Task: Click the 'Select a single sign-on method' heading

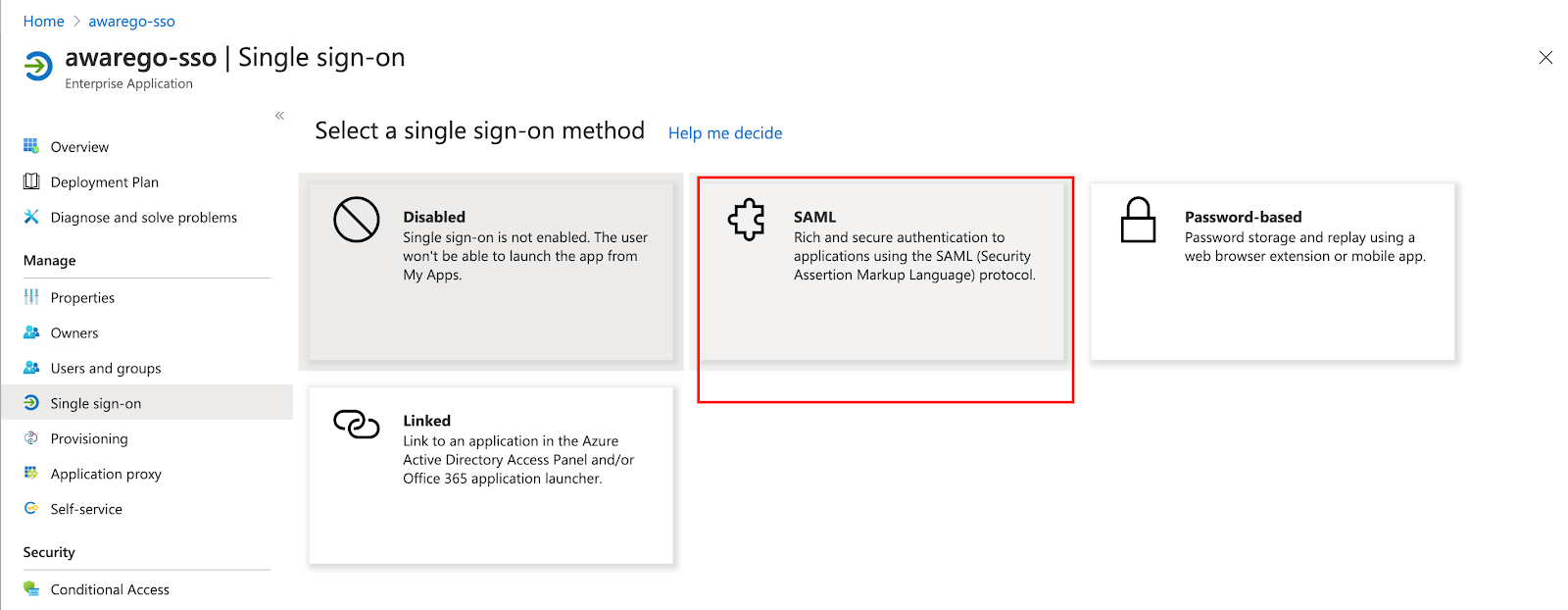Action: coord(479,130)
